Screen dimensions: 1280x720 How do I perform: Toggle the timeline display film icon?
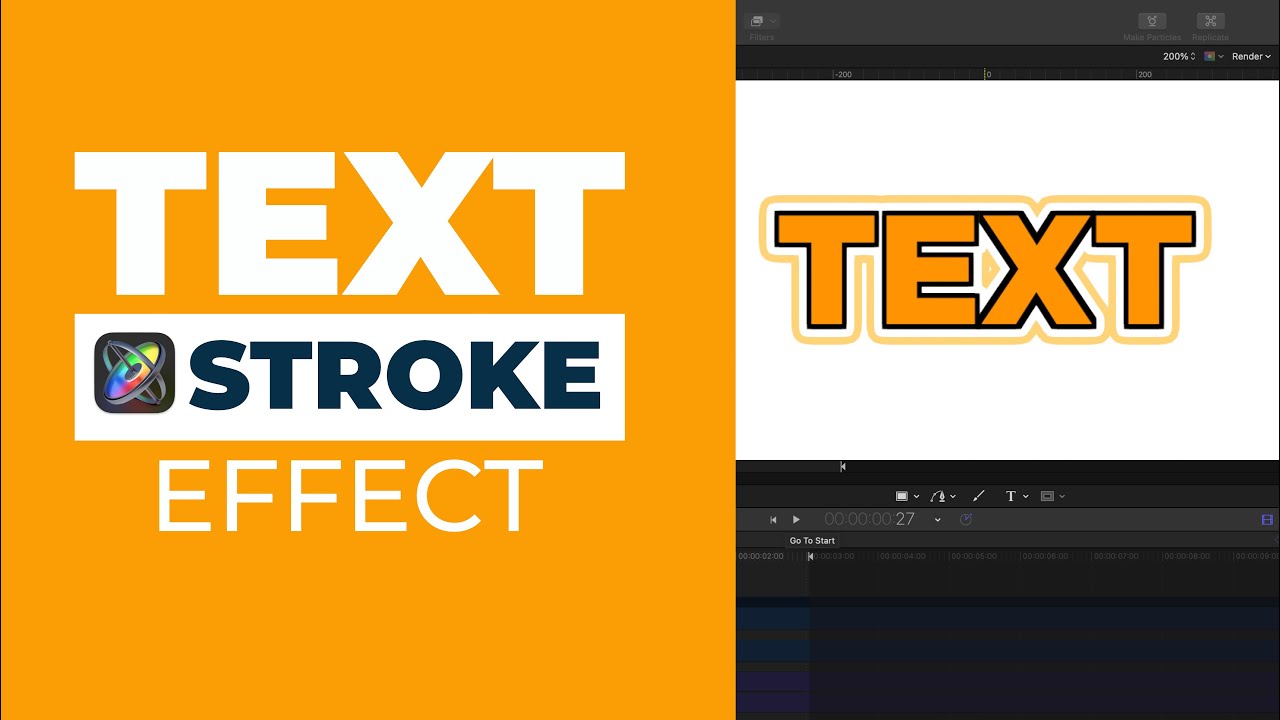point(1267,520)
